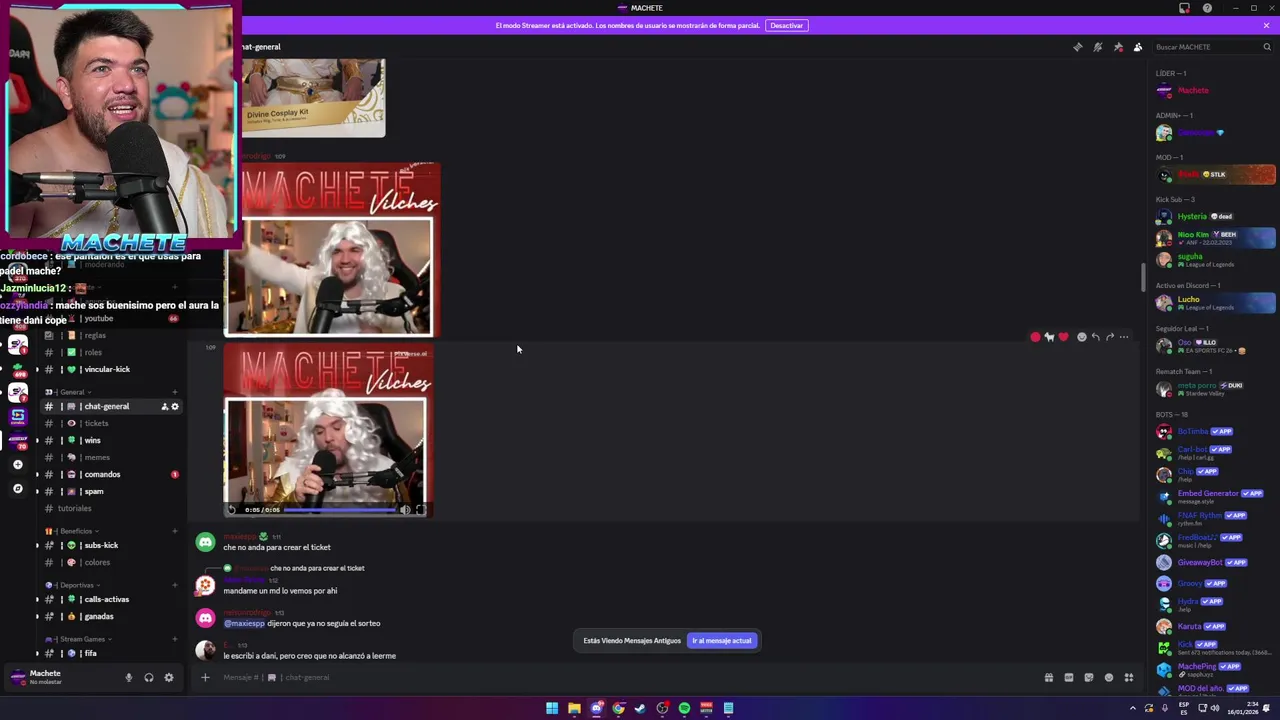
Task: Add the red circle reaction to message
Action: 1035,337
